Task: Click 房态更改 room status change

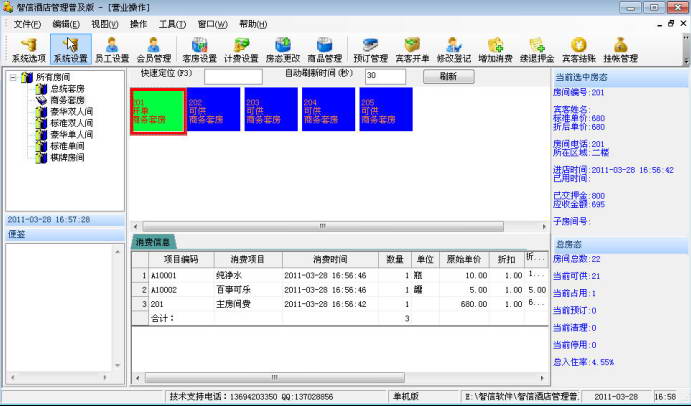Action: [282, 50]
